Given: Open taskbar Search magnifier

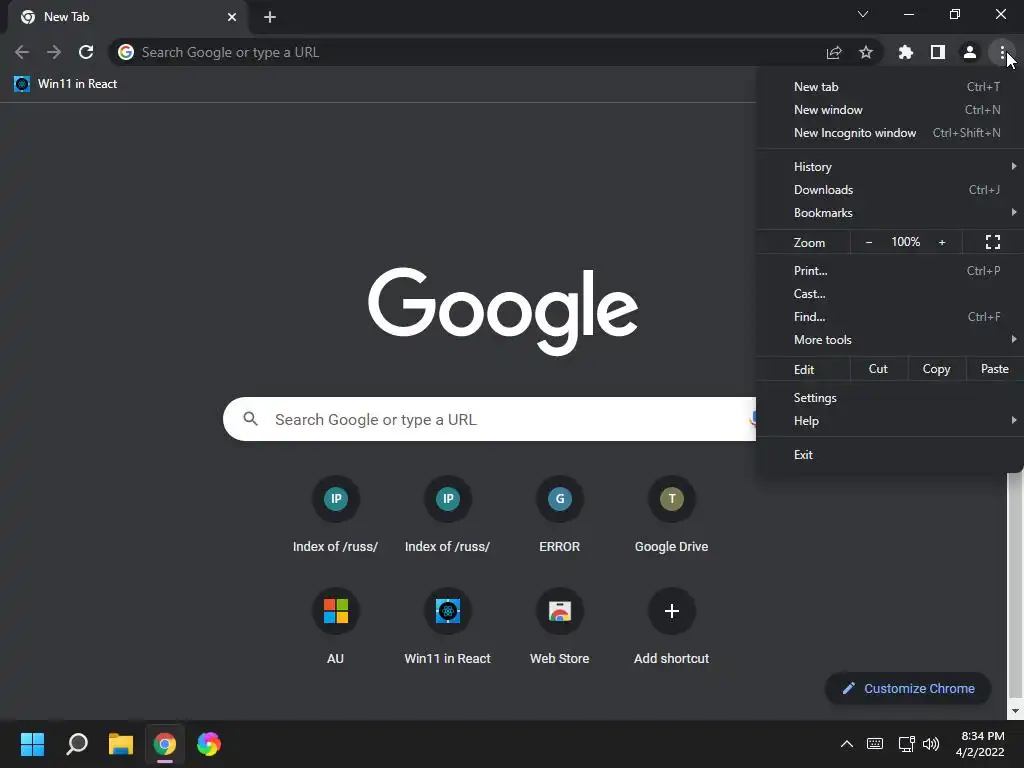Looking at the screenshot, I should (77, 744).
